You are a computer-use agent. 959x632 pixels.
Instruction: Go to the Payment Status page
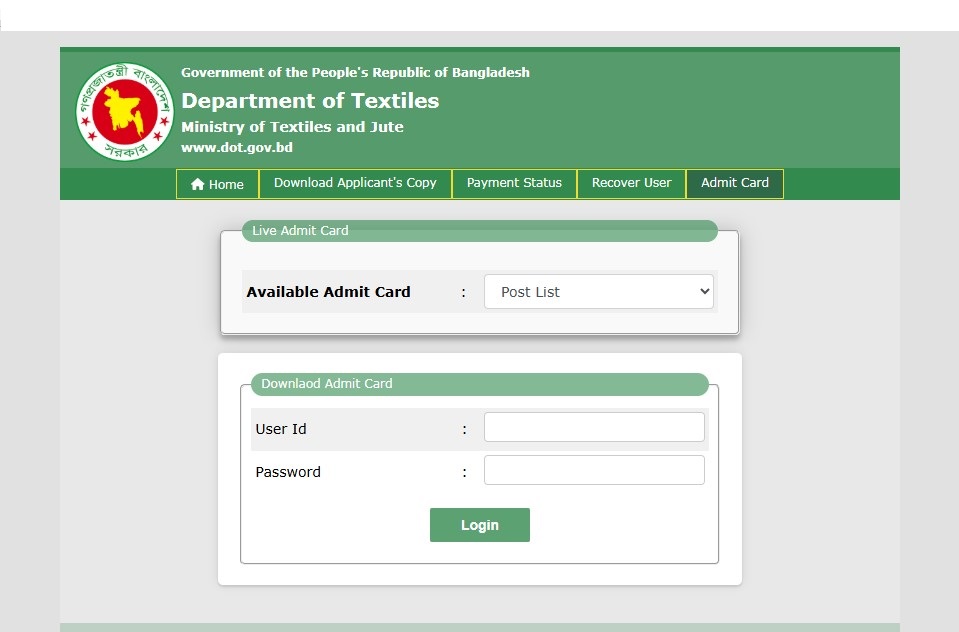514,184
